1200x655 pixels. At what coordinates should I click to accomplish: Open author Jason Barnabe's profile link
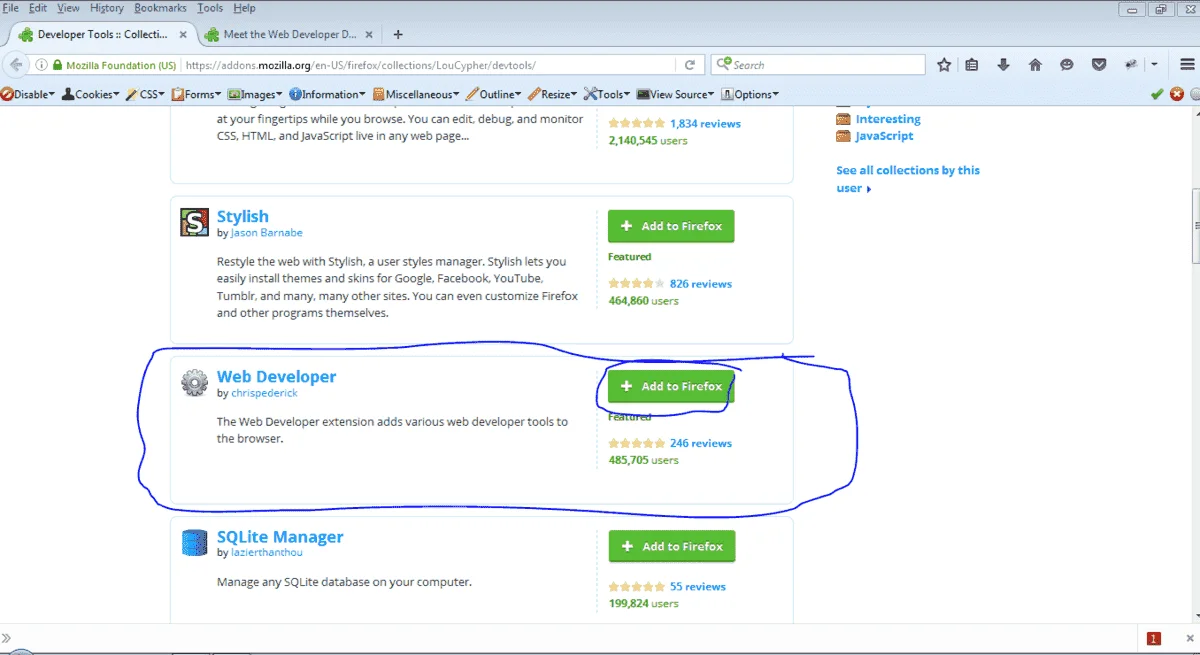(x=264, y=233)
